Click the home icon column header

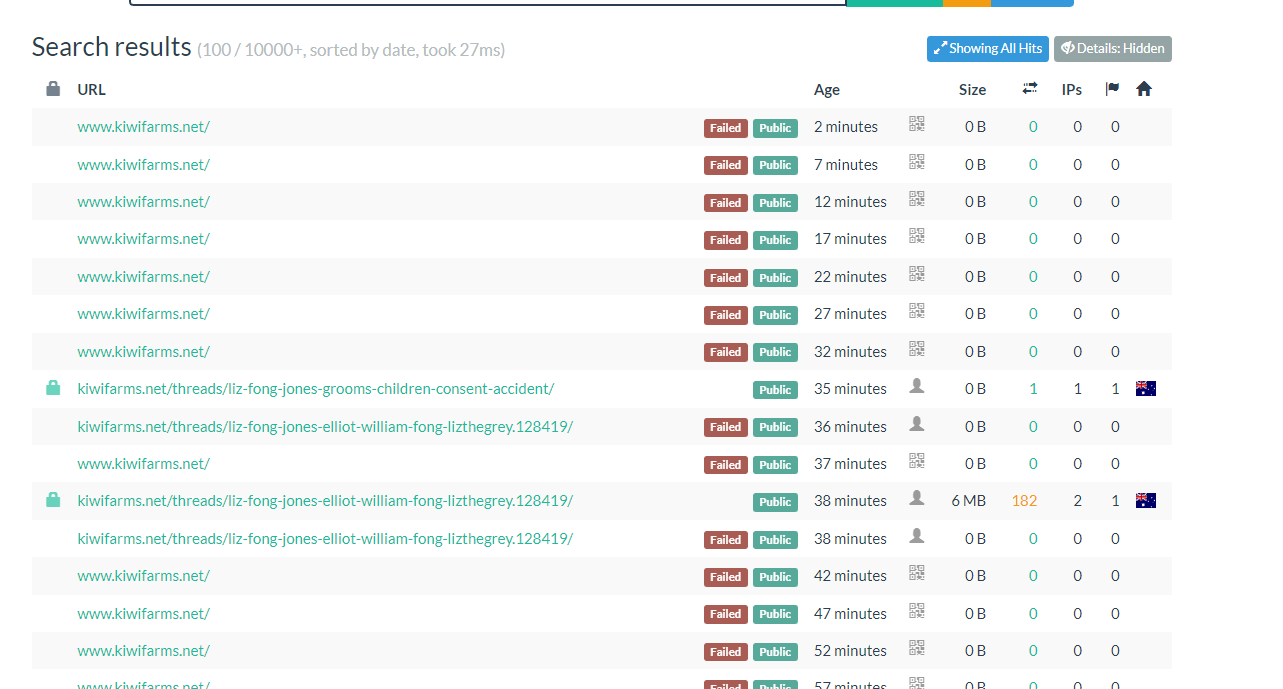click(x=1144, y=89)
